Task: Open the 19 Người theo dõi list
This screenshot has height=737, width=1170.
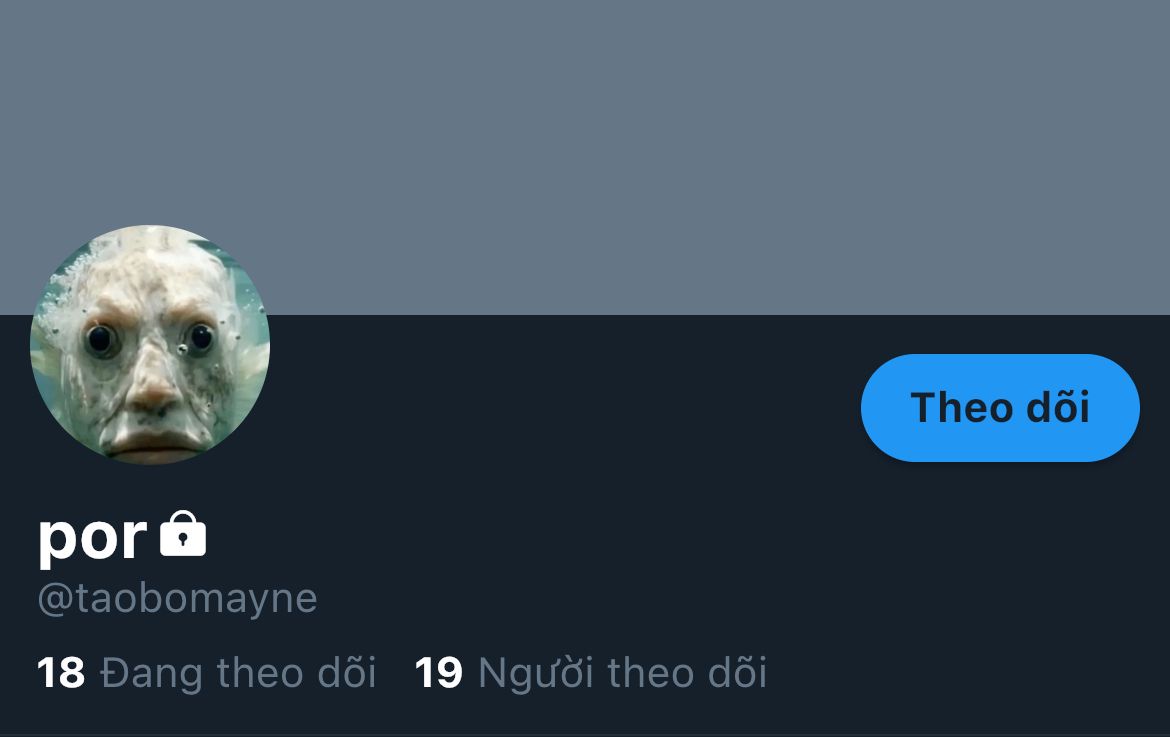Action: (x=591, y=672)
